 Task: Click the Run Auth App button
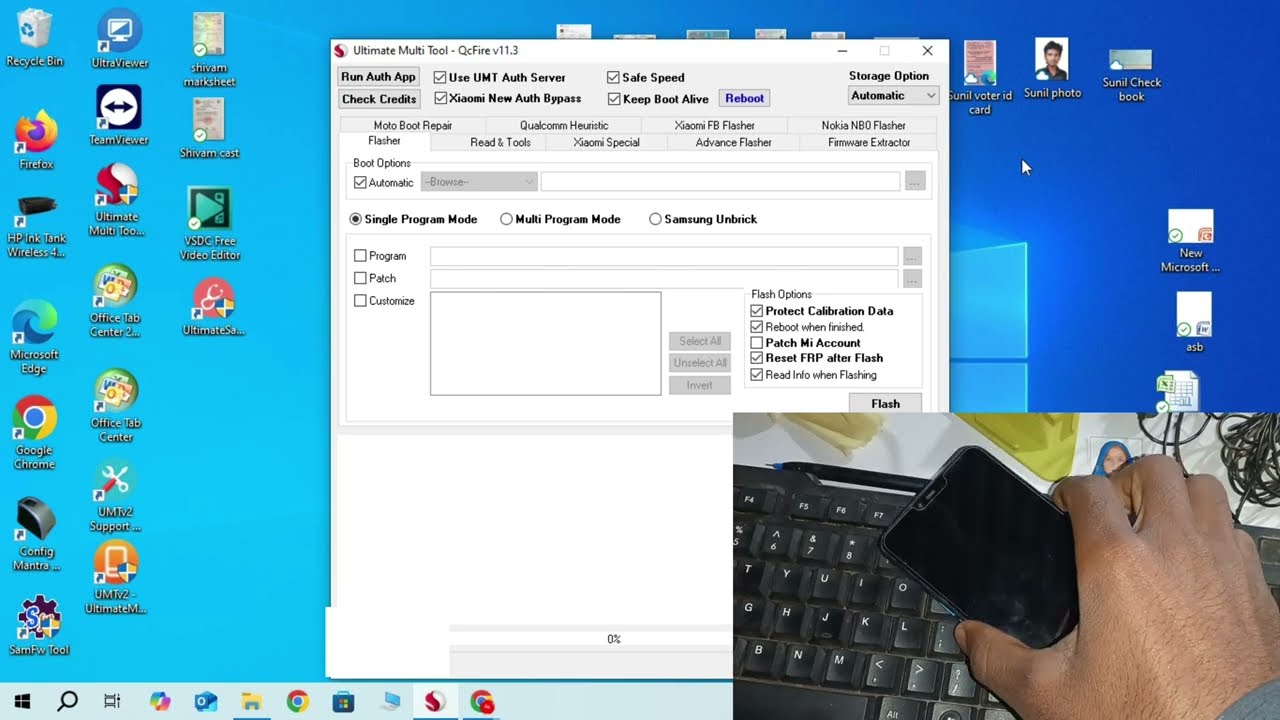(378, 77)
